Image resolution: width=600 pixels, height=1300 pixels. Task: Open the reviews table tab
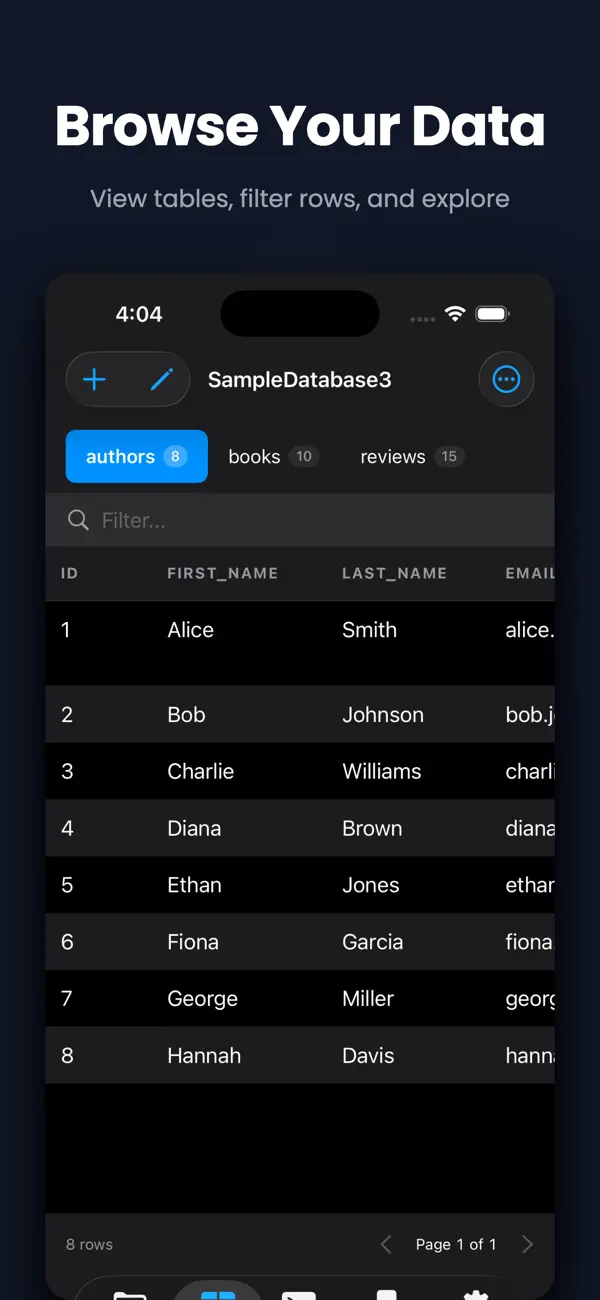(x=411, y=456)
